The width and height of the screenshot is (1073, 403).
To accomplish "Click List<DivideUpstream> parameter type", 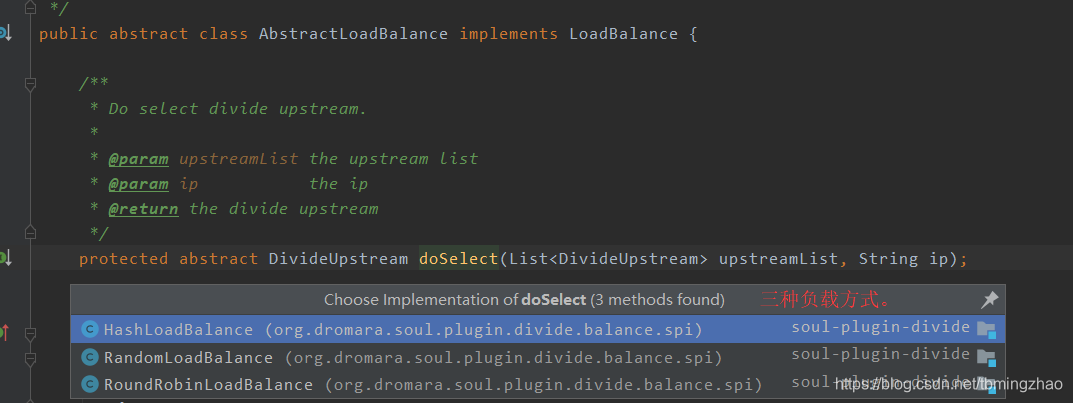I will [x=608, y=259].
